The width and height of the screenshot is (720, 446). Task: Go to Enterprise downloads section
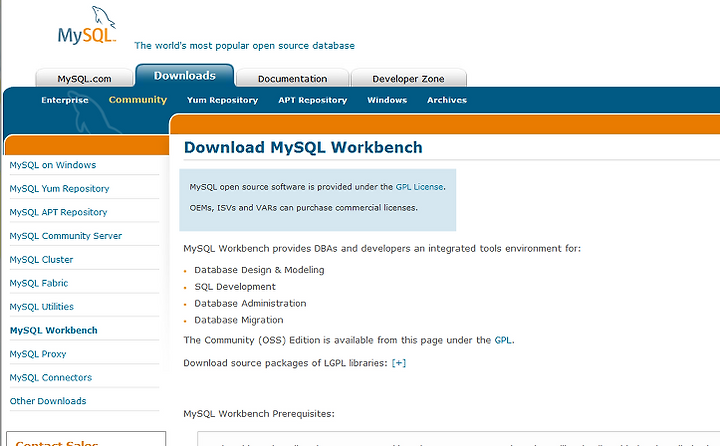click(x=65, y=100)
